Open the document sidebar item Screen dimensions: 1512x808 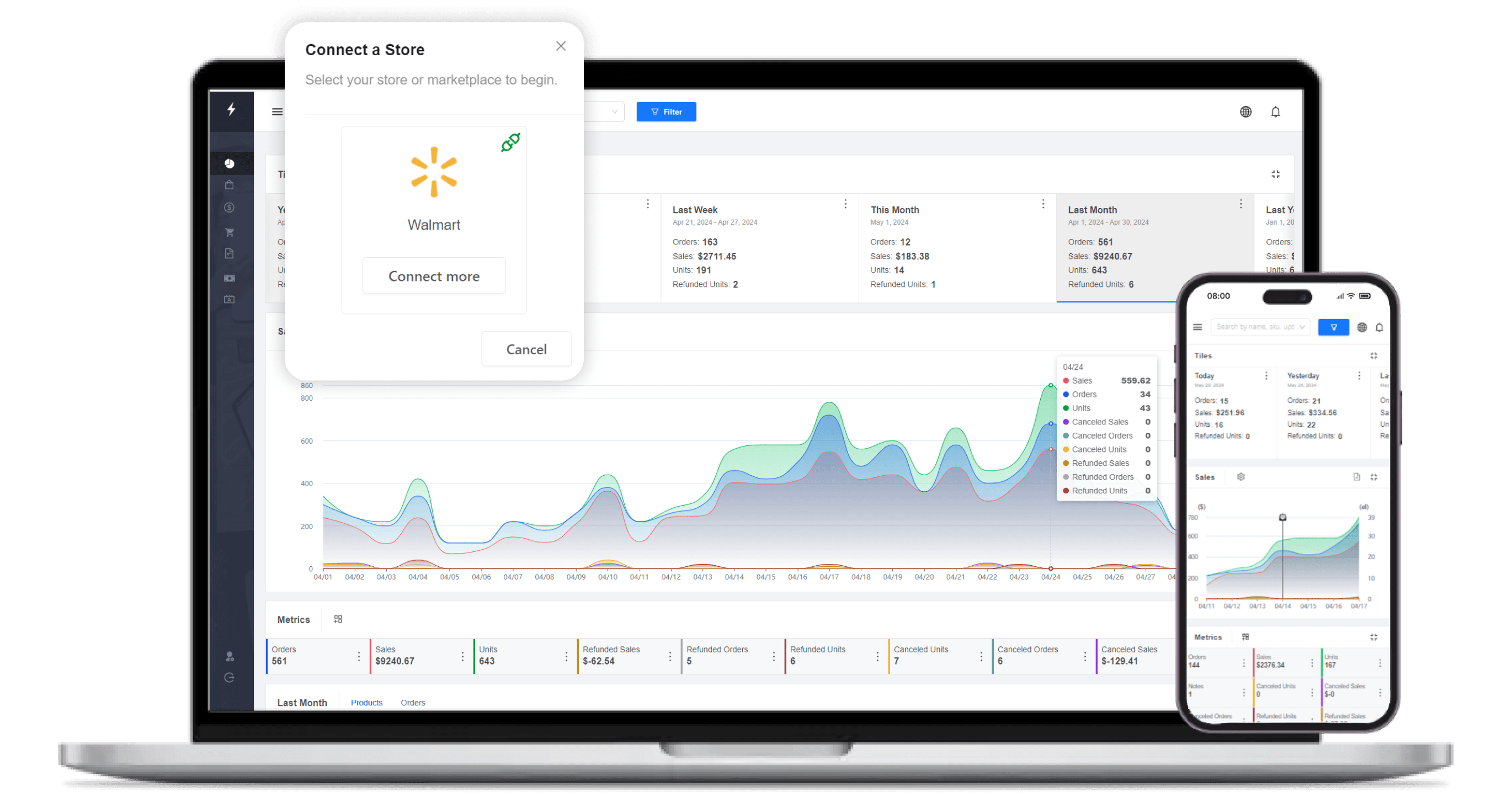point(230,254)
